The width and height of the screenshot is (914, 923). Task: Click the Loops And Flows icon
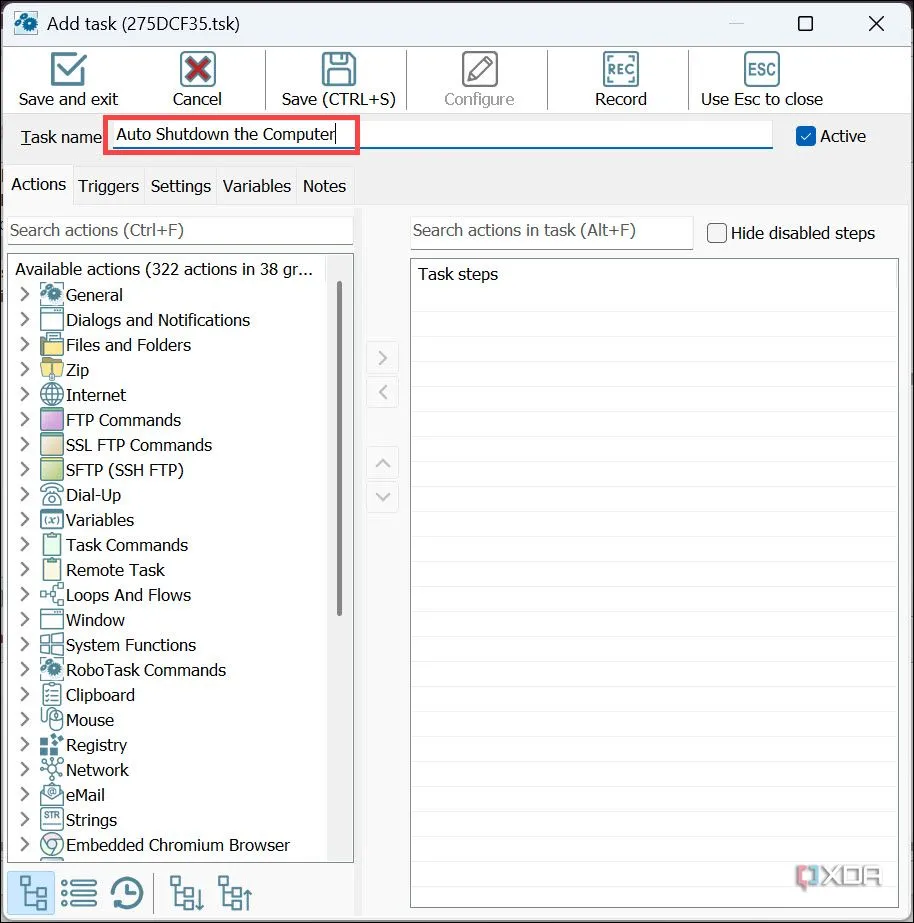click(x=51, y=595)
